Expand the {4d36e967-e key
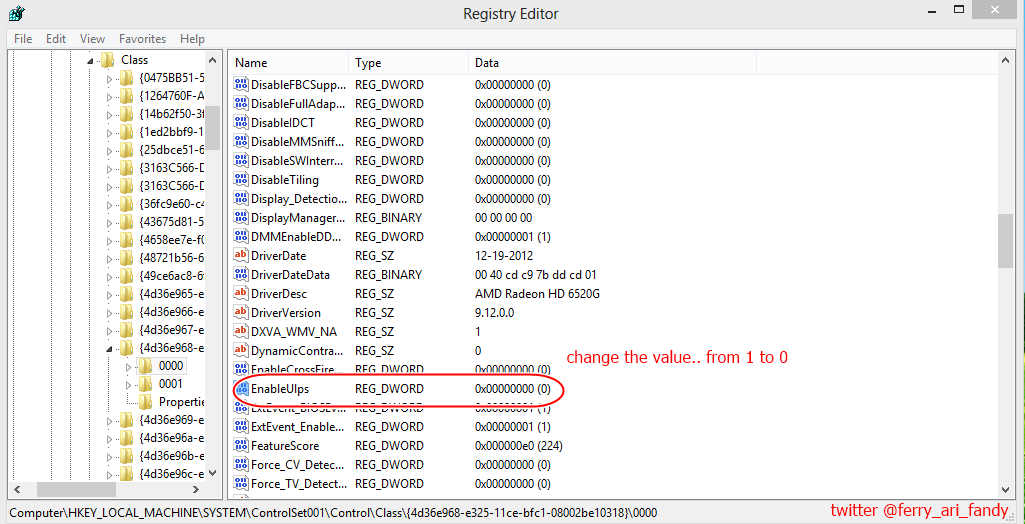The height and width of the screenshot is (524, 1025). [109, 329]
